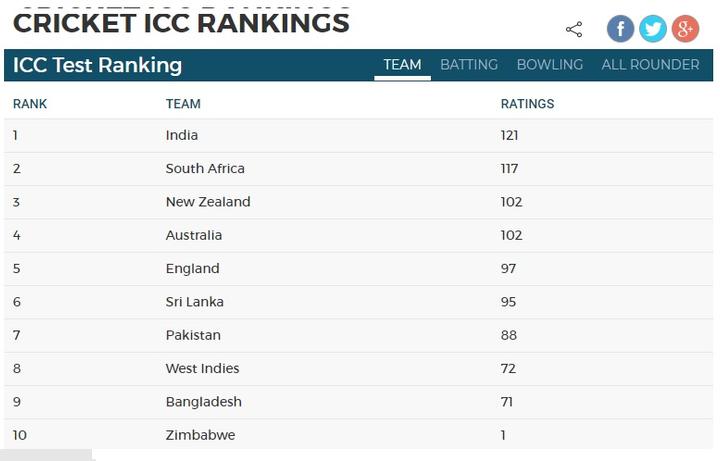The image size is (720, 461).
Task: Switch to the TEAM tab
Action: pos(402,65)
